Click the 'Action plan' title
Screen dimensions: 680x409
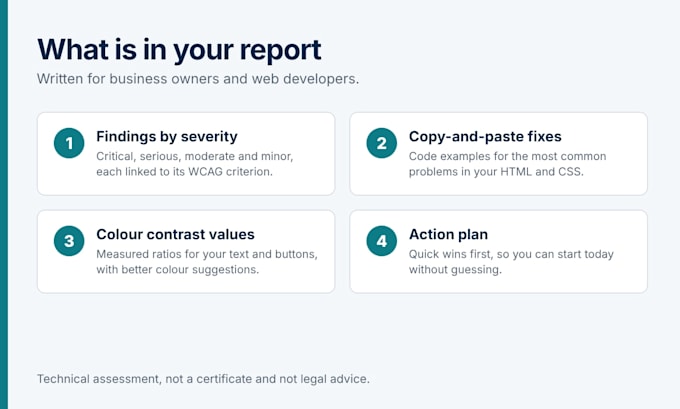click(448, 234)
